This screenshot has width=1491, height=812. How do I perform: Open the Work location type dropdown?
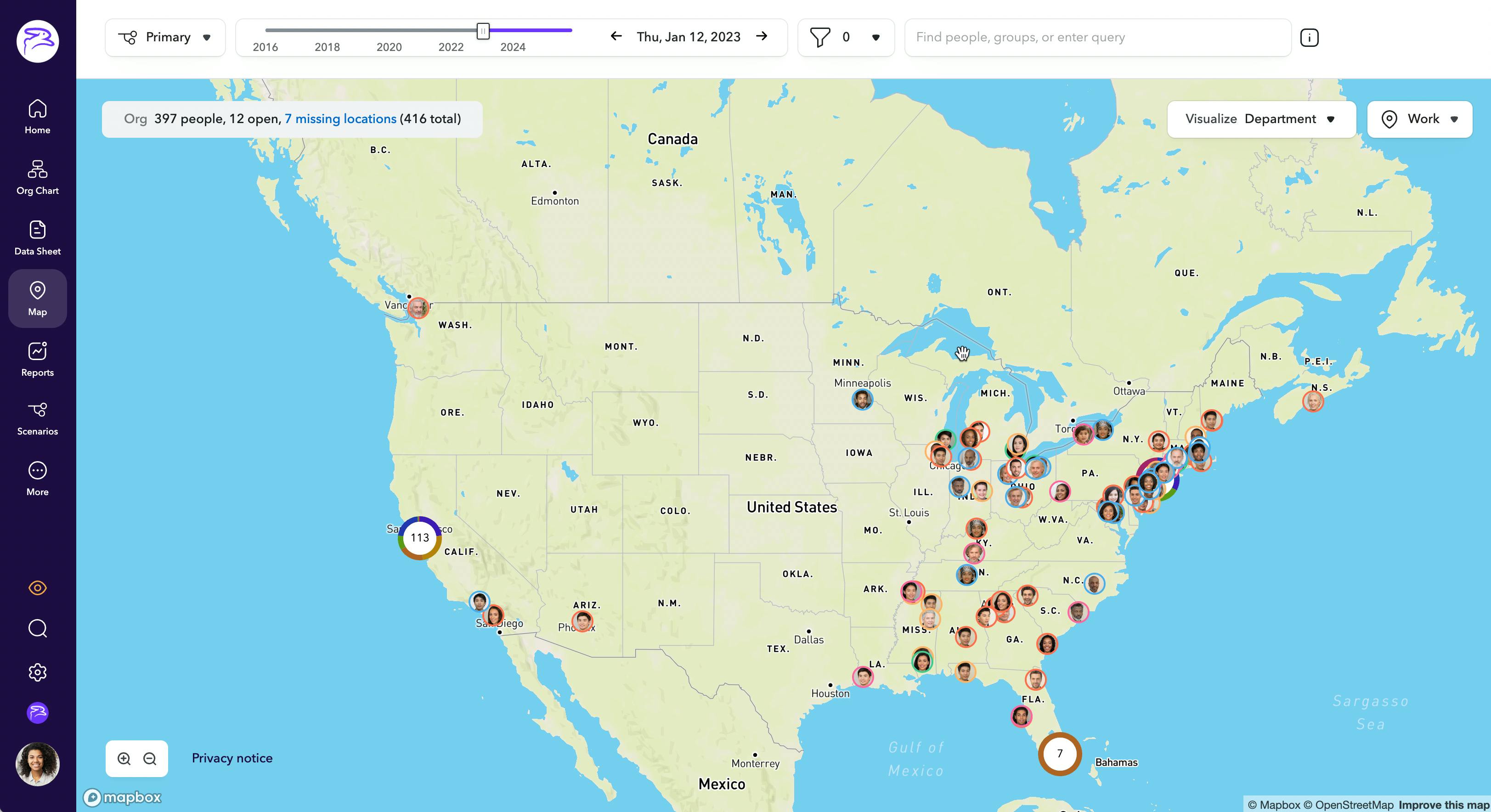coord(1419,119)
